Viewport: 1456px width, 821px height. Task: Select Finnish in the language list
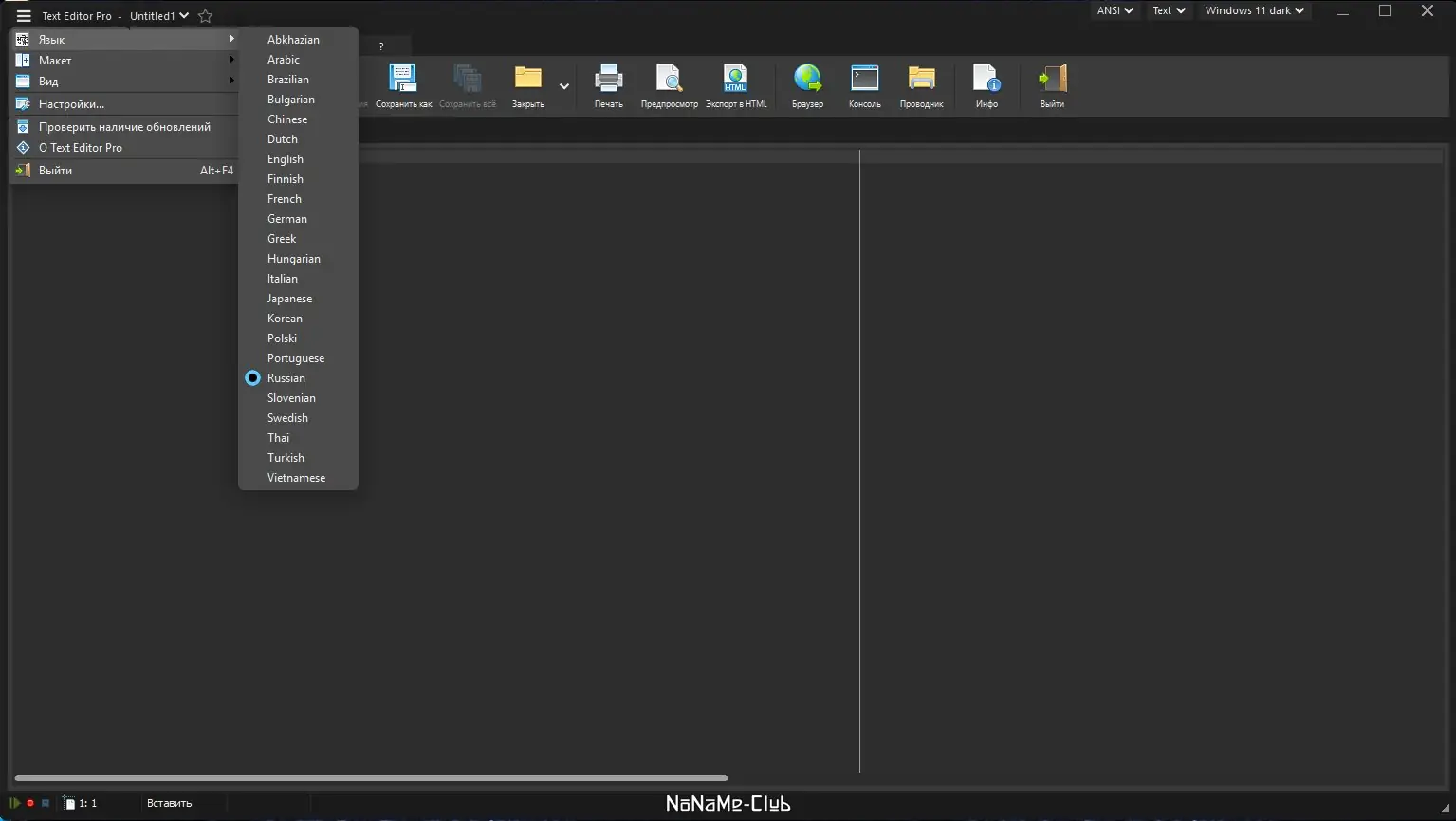click(x=298, y=179)
